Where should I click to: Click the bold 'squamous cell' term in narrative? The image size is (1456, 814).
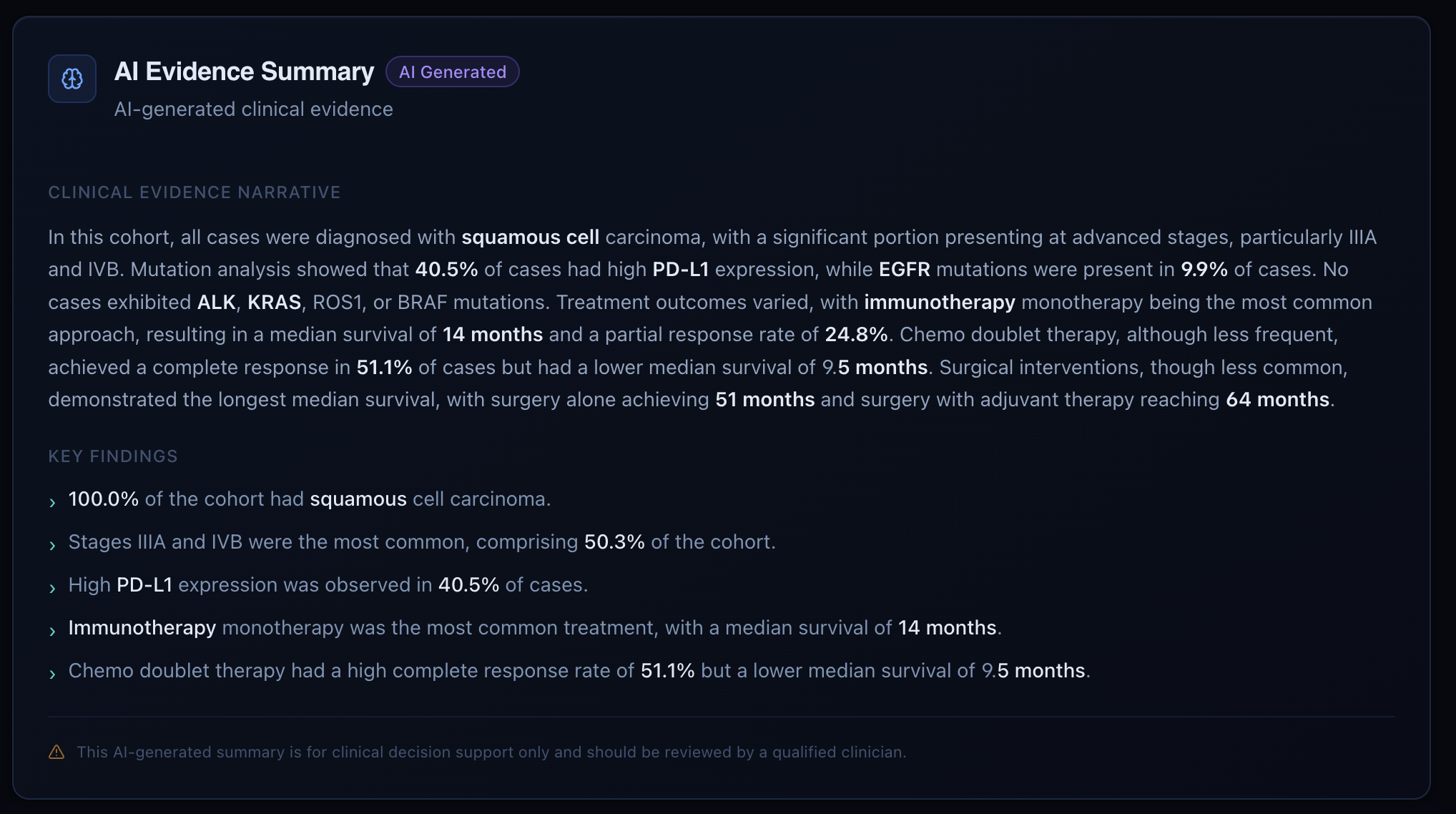(x=531, y=237)
